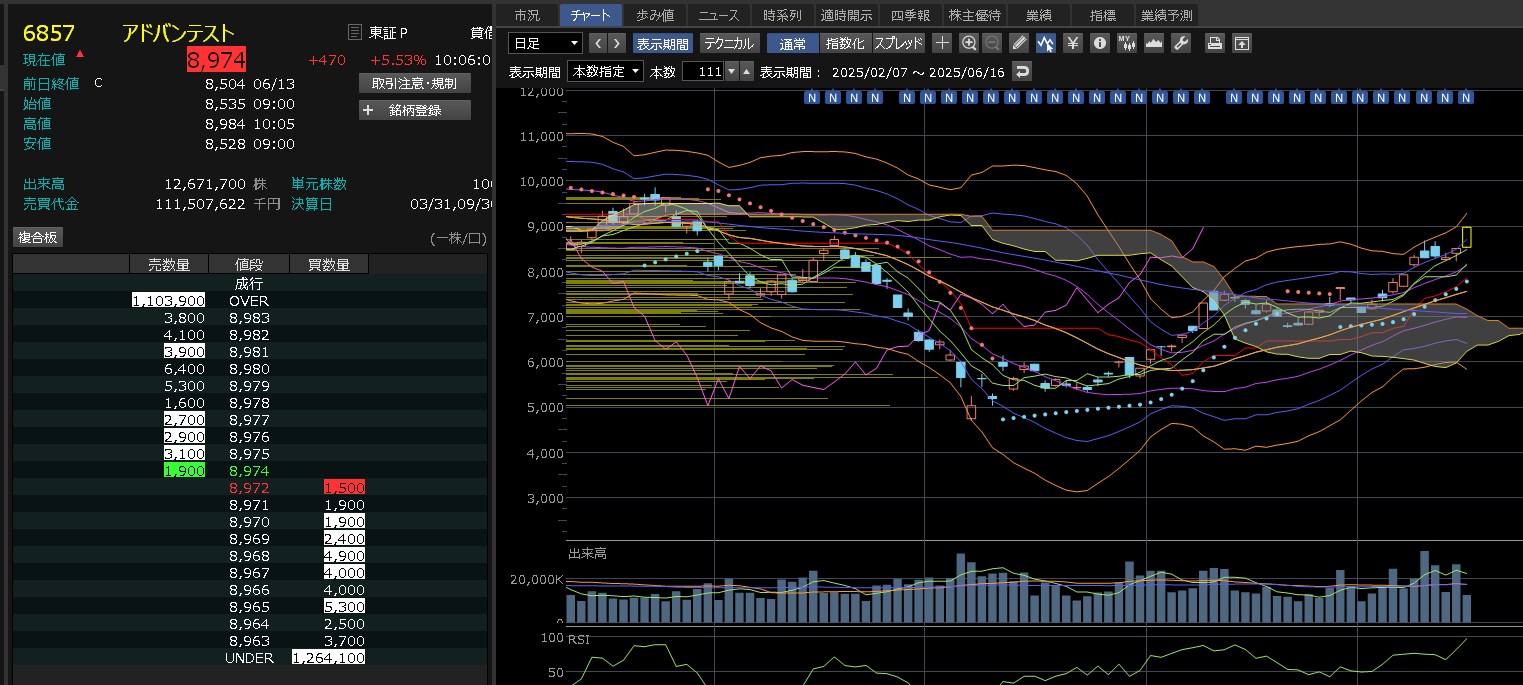Screen dimensions: 1523x685
Task: Click the 買数量 column header
Action: [329, 264]
